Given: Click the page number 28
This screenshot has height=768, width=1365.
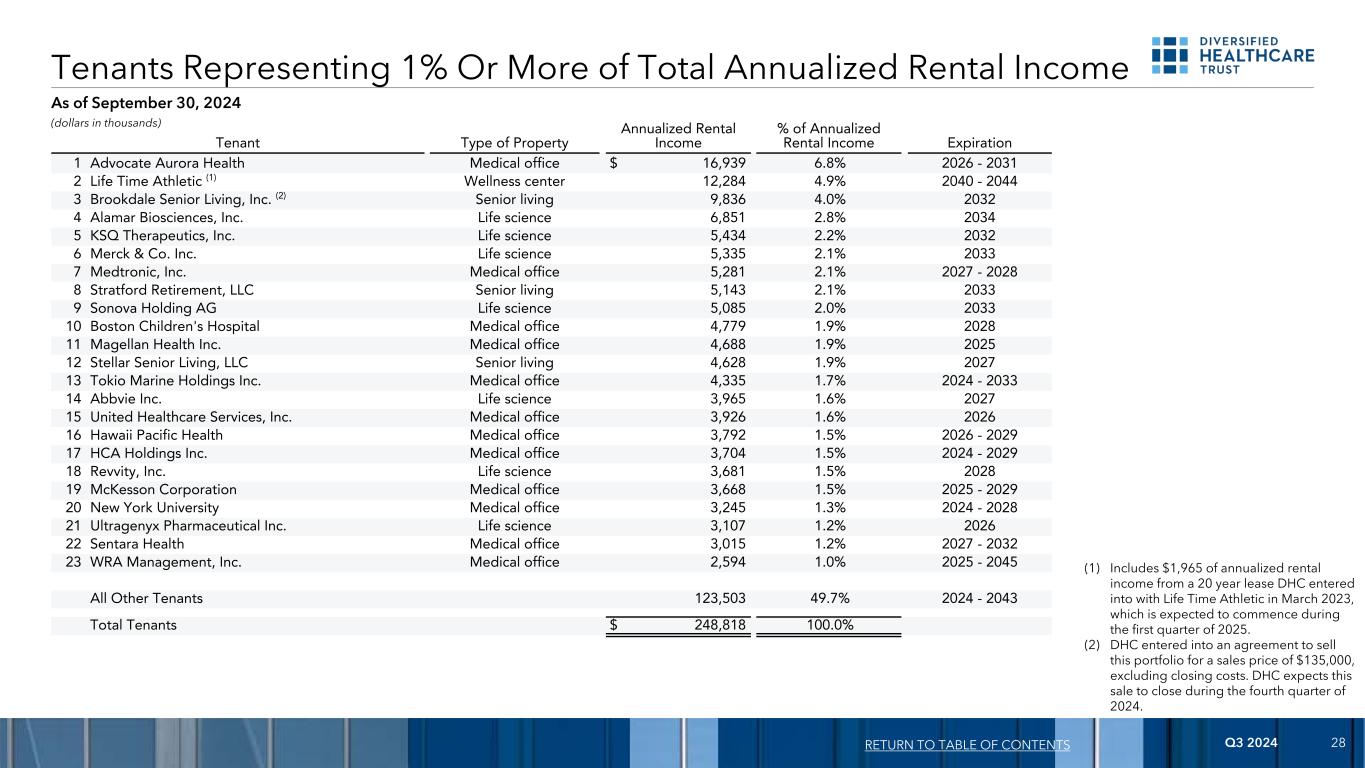Looking at the screenshot, I should pos(1338,743).
